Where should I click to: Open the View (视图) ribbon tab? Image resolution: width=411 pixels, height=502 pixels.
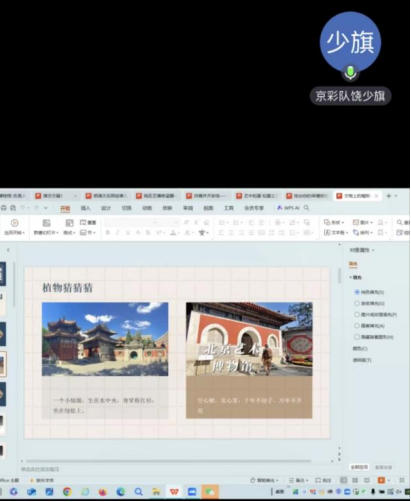click(x=208, y=208)
